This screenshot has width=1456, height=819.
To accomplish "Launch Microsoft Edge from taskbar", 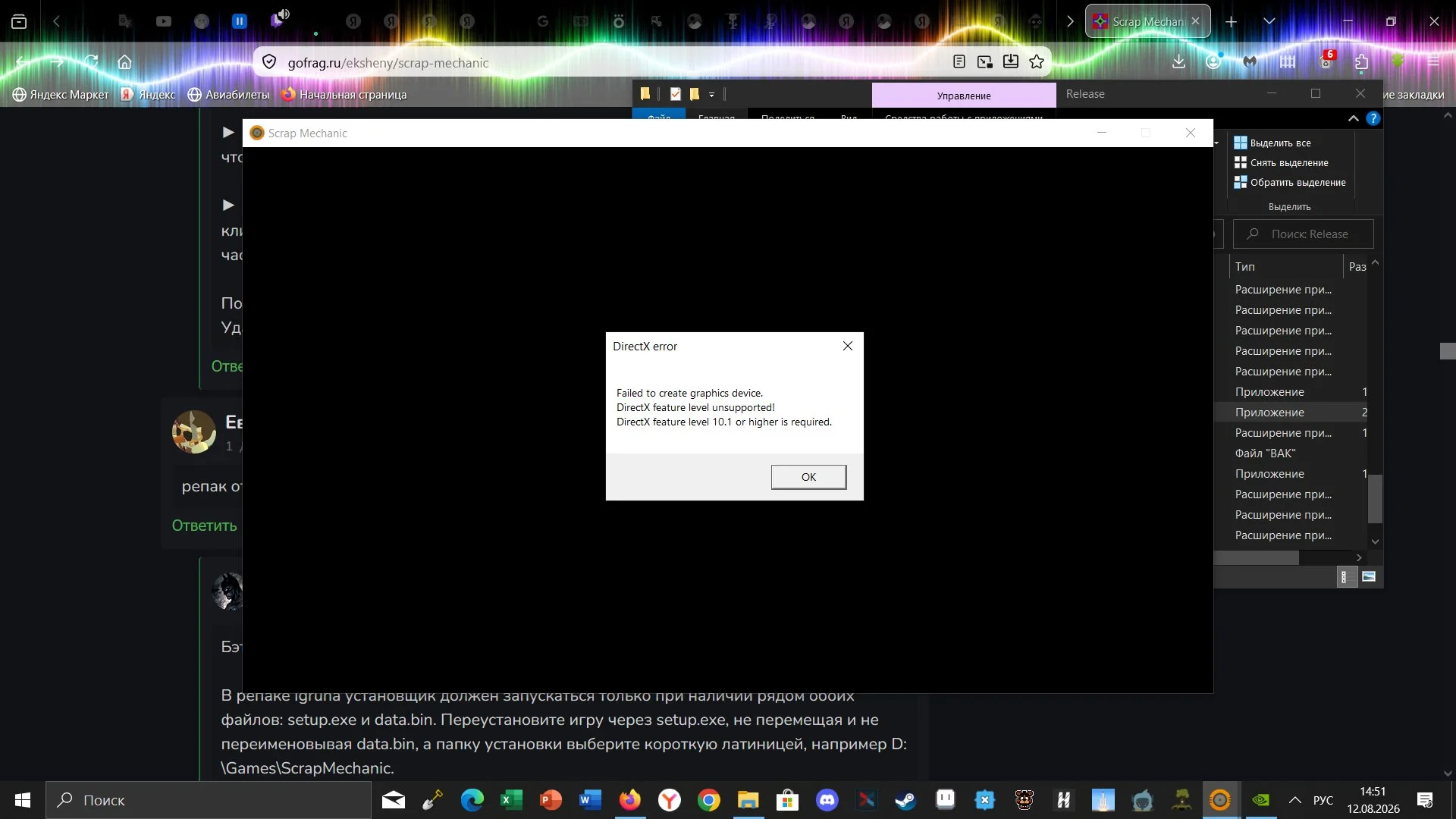I will click(x=472, y=800).
